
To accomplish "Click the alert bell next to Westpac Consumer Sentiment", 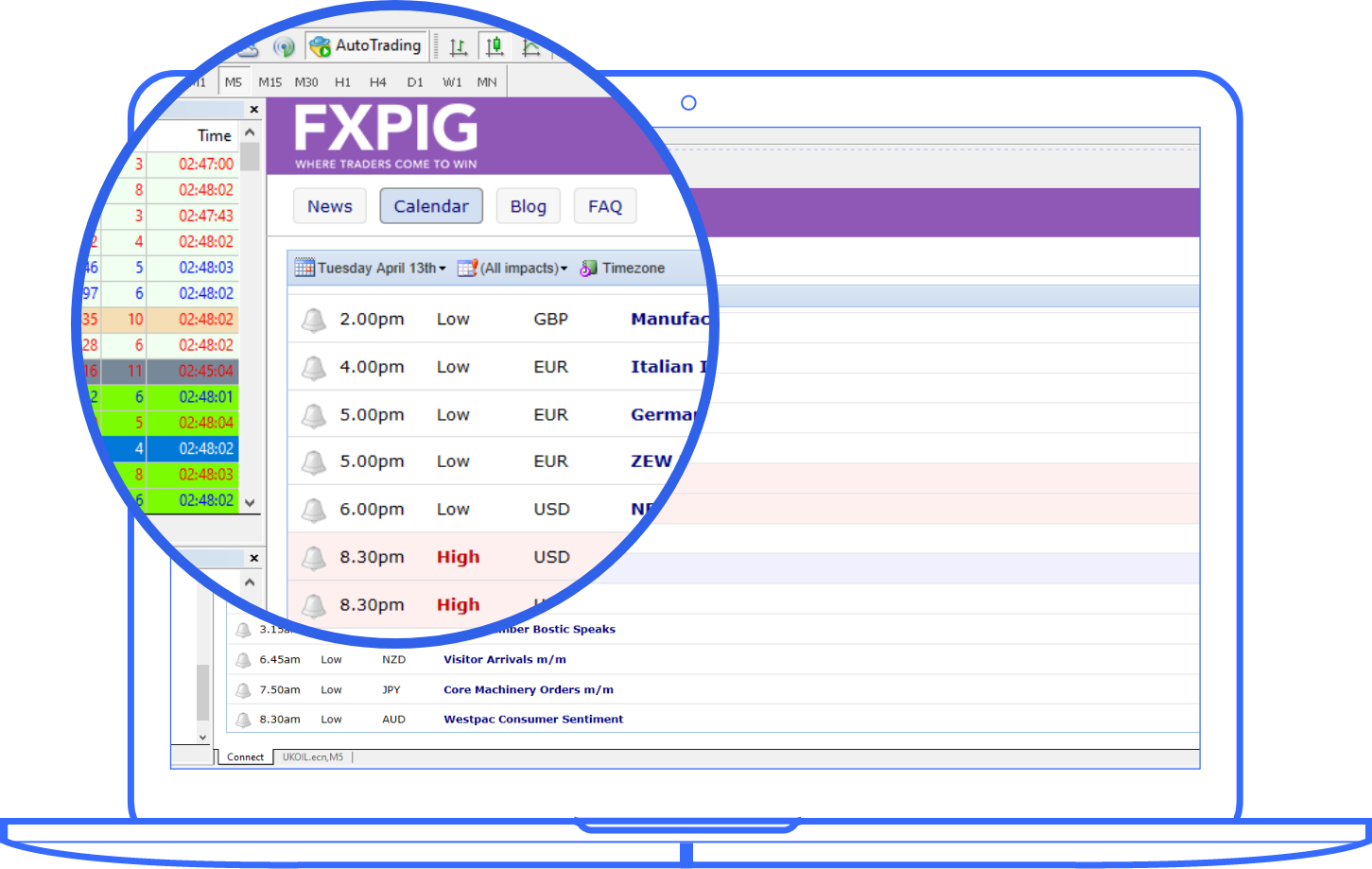I will pos(243,720).
